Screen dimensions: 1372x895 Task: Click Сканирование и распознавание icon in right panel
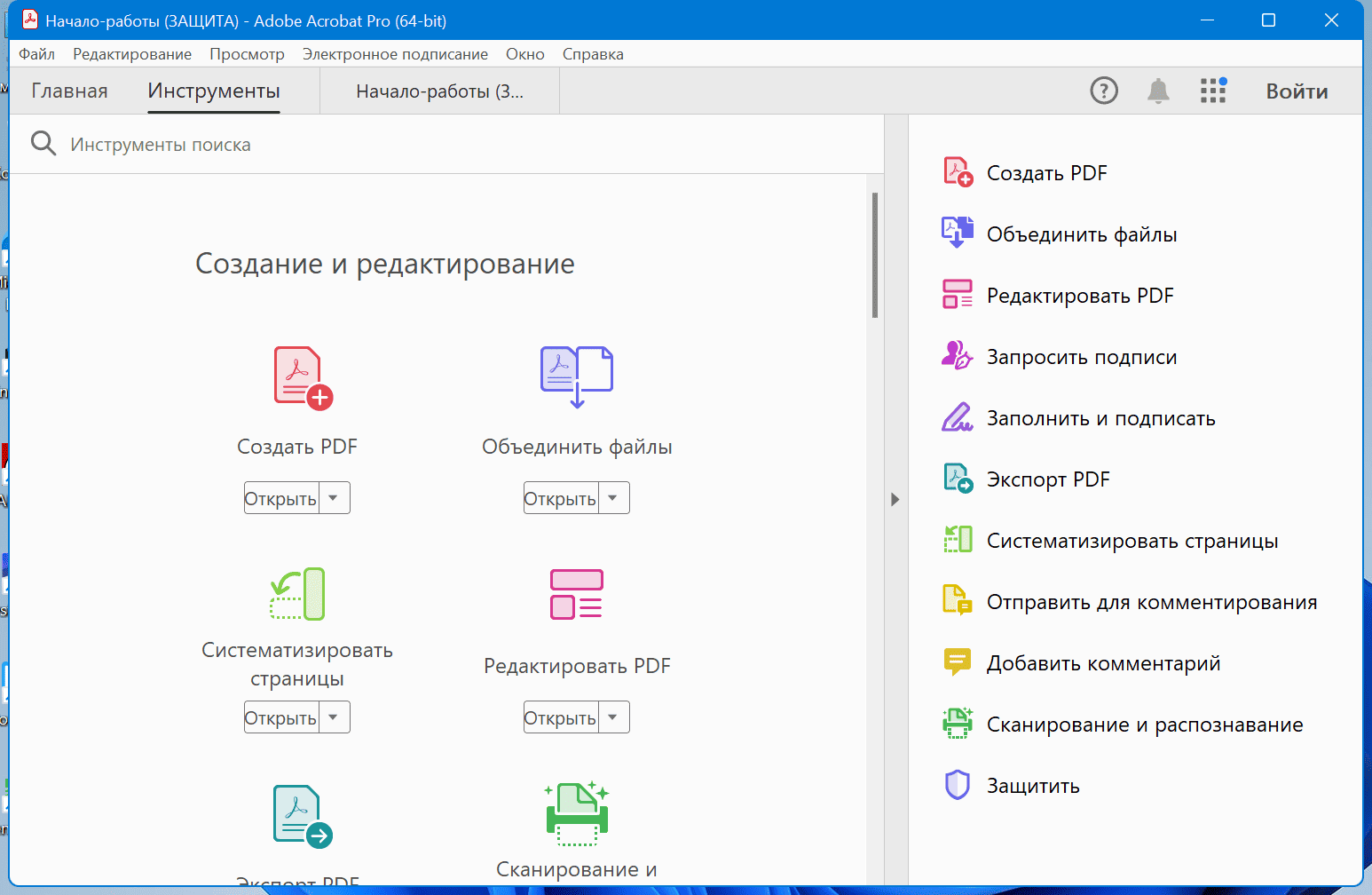(958, 724)
